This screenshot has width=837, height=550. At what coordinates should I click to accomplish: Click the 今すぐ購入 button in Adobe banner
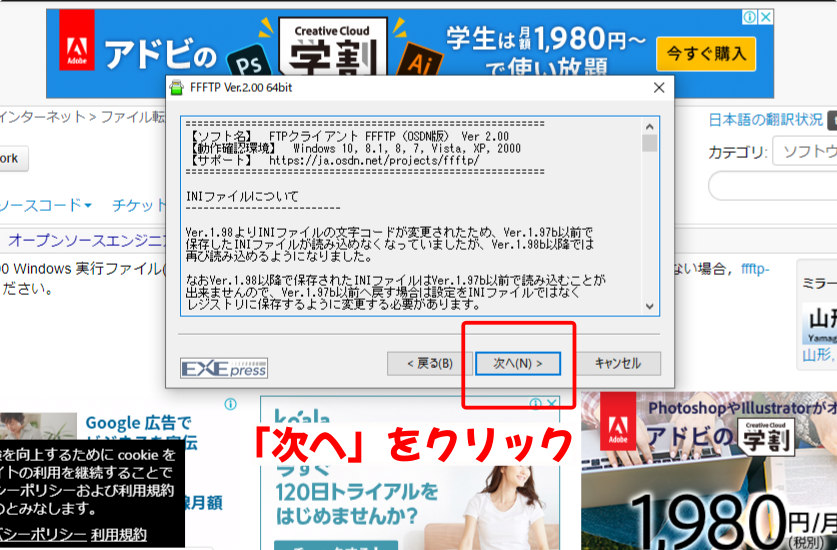(x=706, y=54)
